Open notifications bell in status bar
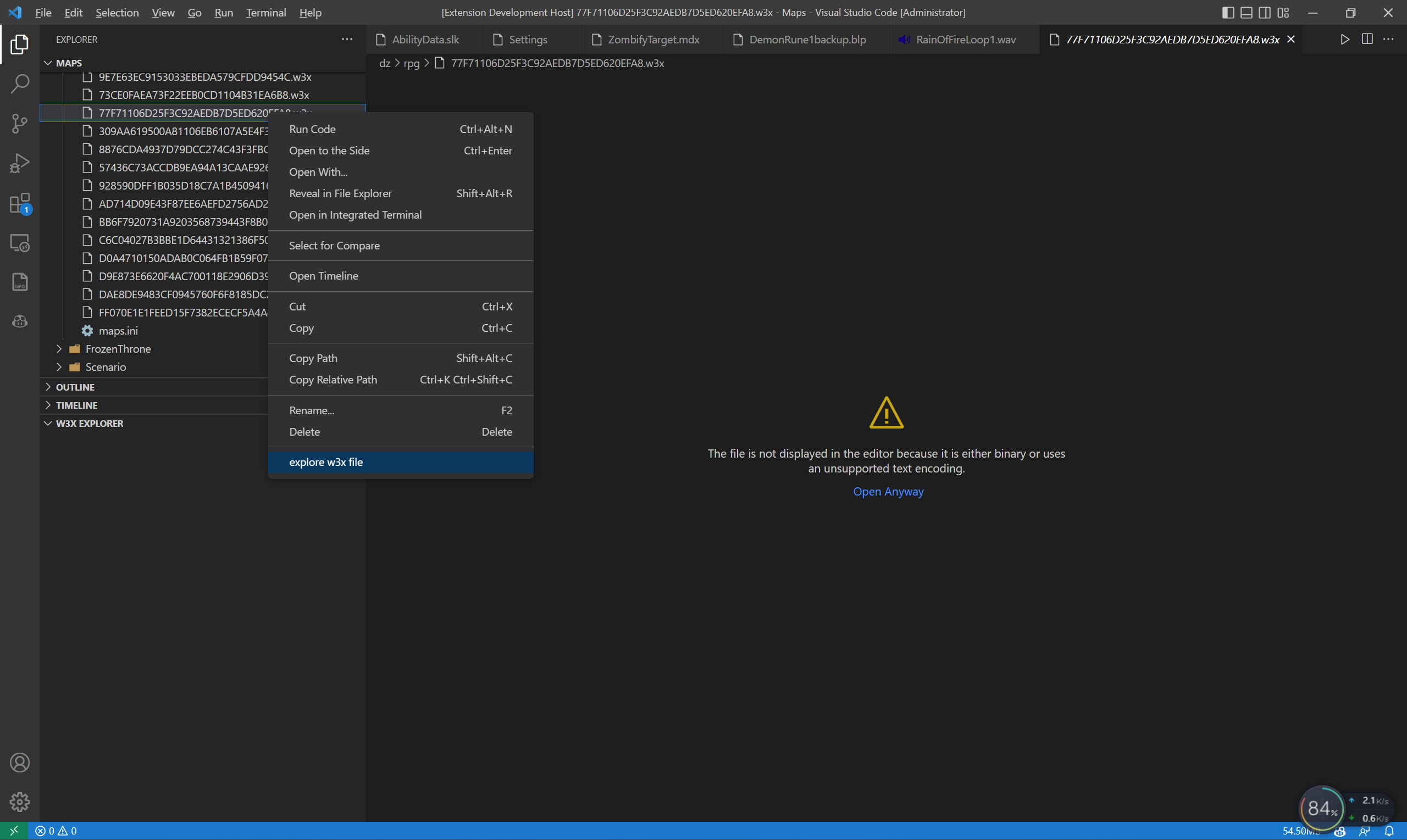Screen dimensions: 1407x840 [1389, 831]
